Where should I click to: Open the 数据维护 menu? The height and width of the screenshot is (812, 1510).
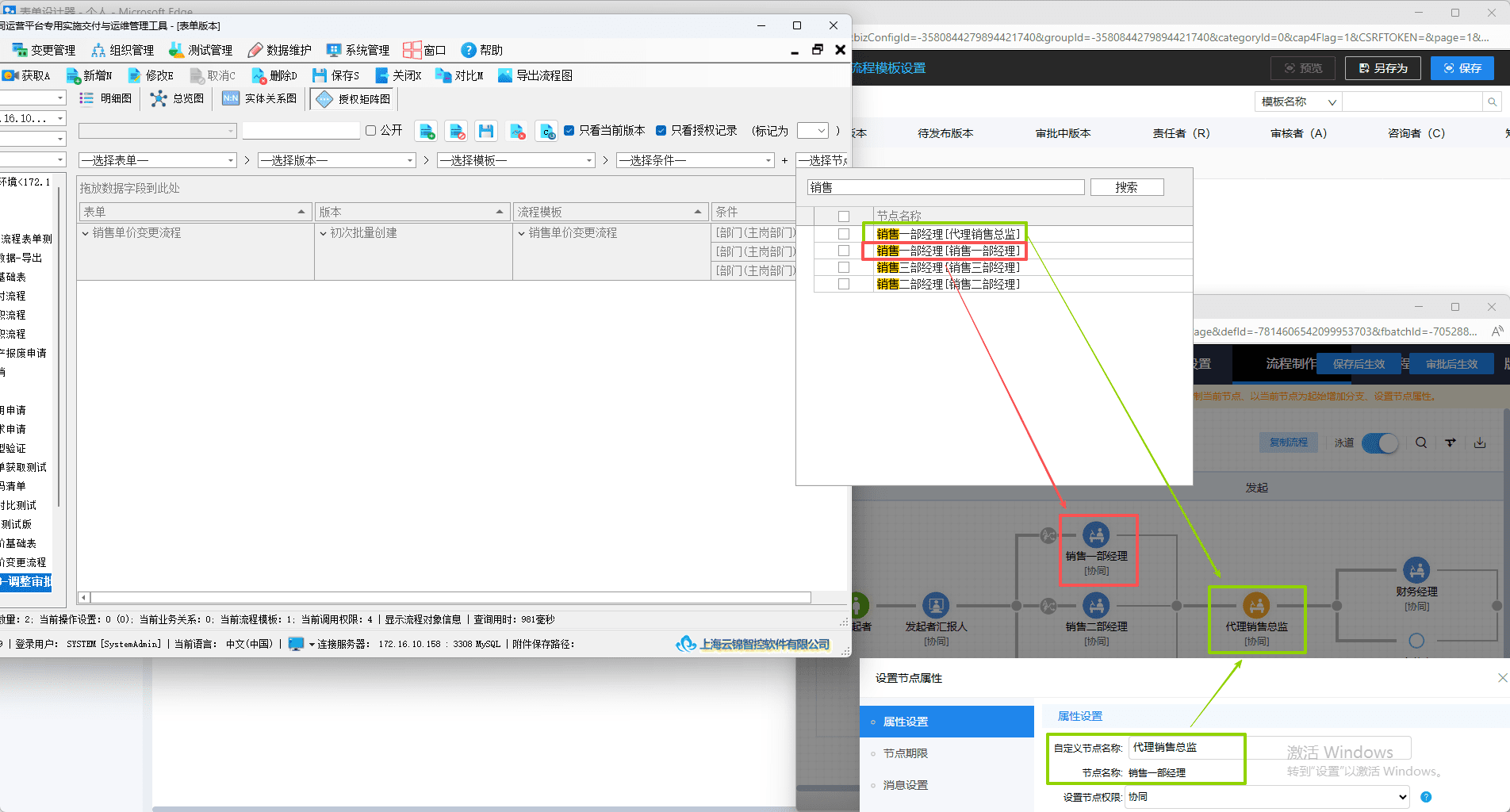tap(280, 50)
